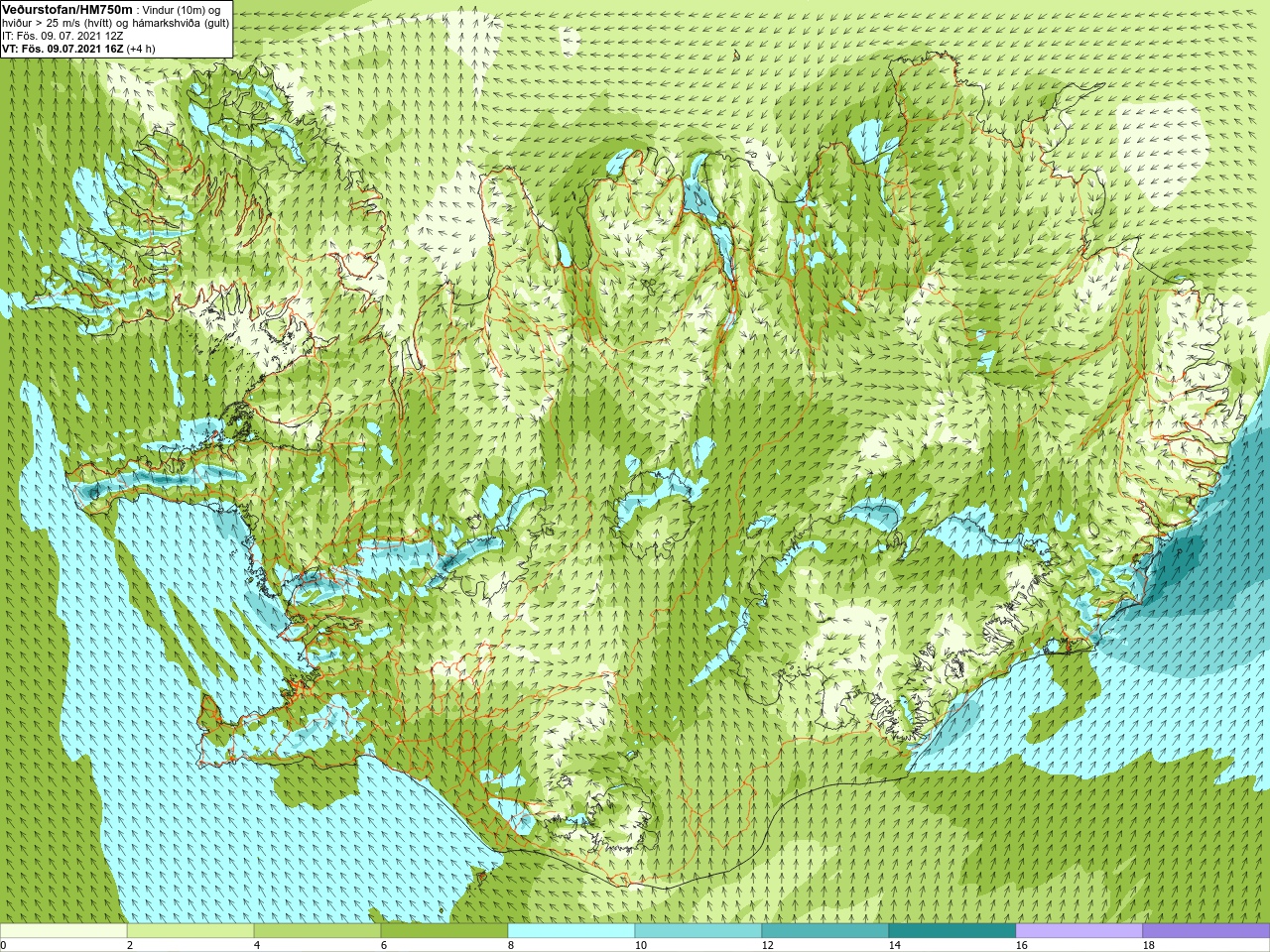This screenshot has height=952, width=1270.
Task: Click the 'Vindur (10m) og' legend label
Action: click(x=182, y=10)
